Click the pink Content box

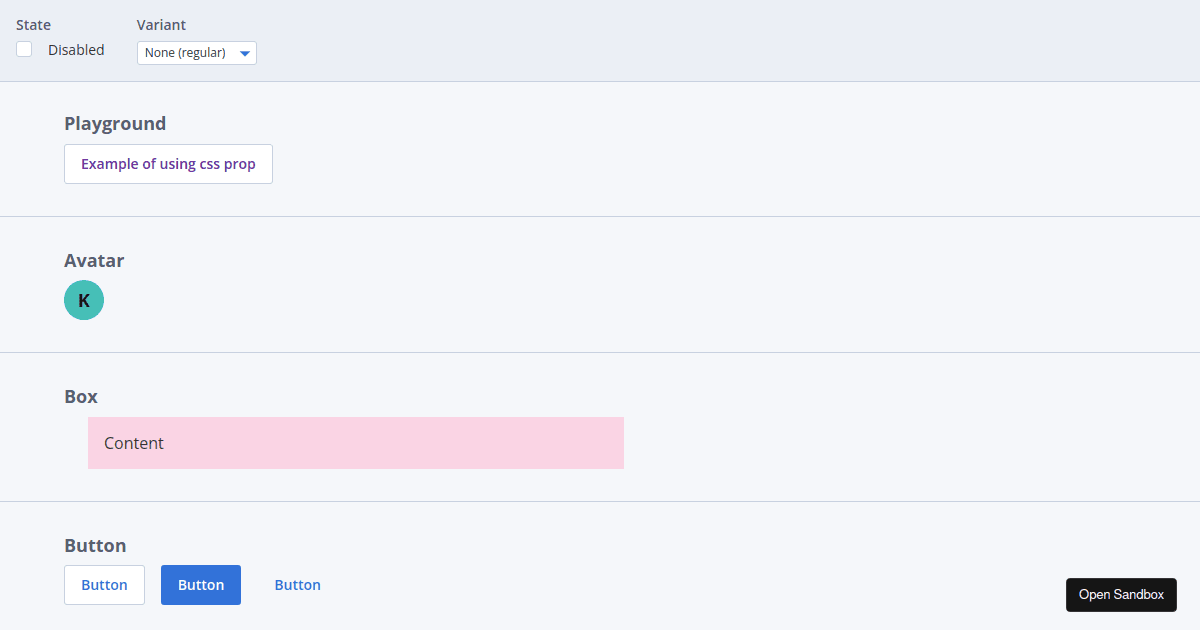[x=355, y=442]
